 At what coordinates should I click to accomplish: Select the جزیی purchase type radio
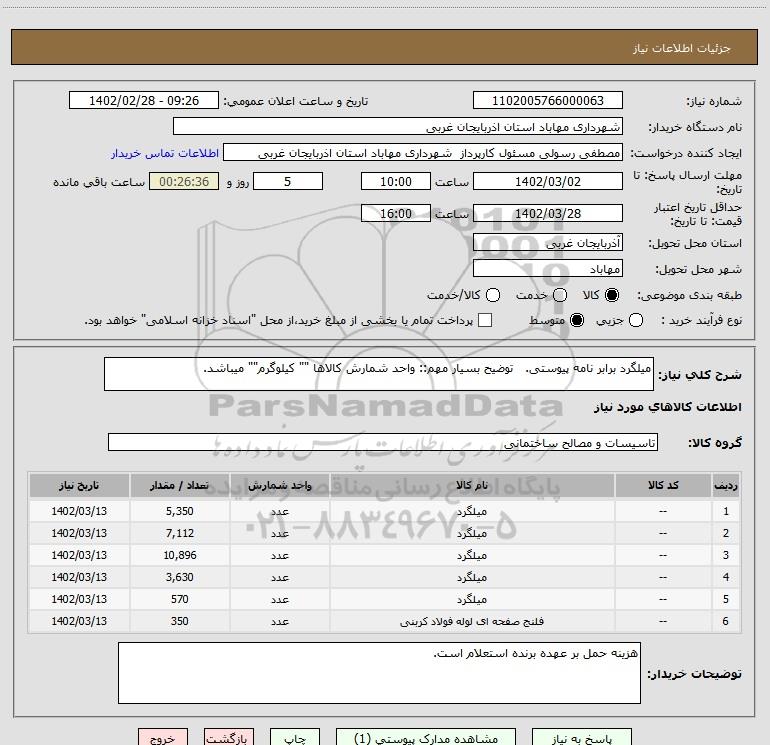(636, 320)
